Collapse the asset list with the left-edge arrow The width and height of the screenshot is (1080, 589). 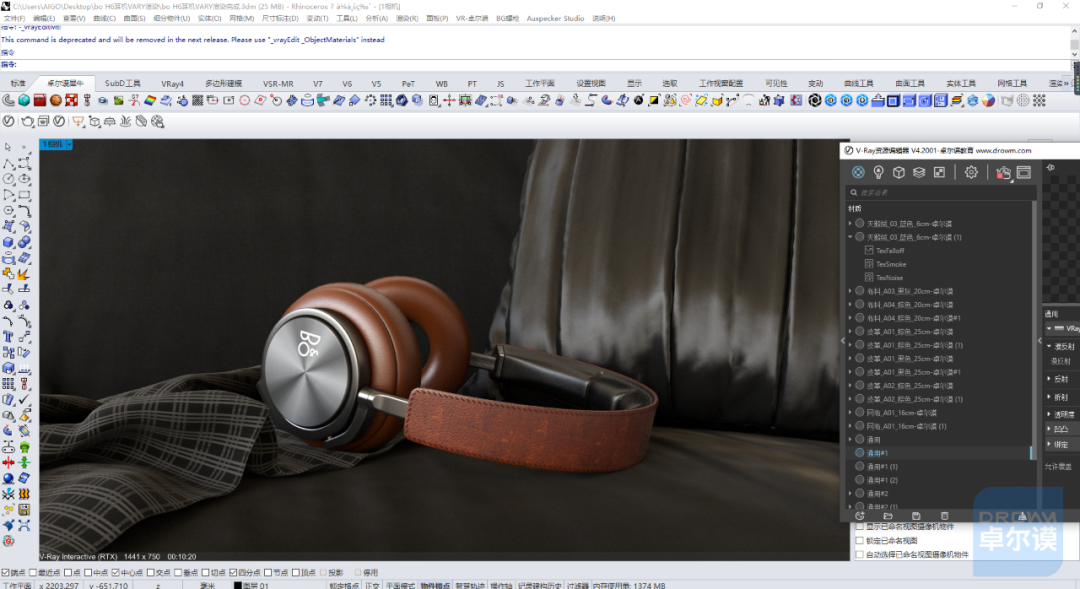pos(843,340)
